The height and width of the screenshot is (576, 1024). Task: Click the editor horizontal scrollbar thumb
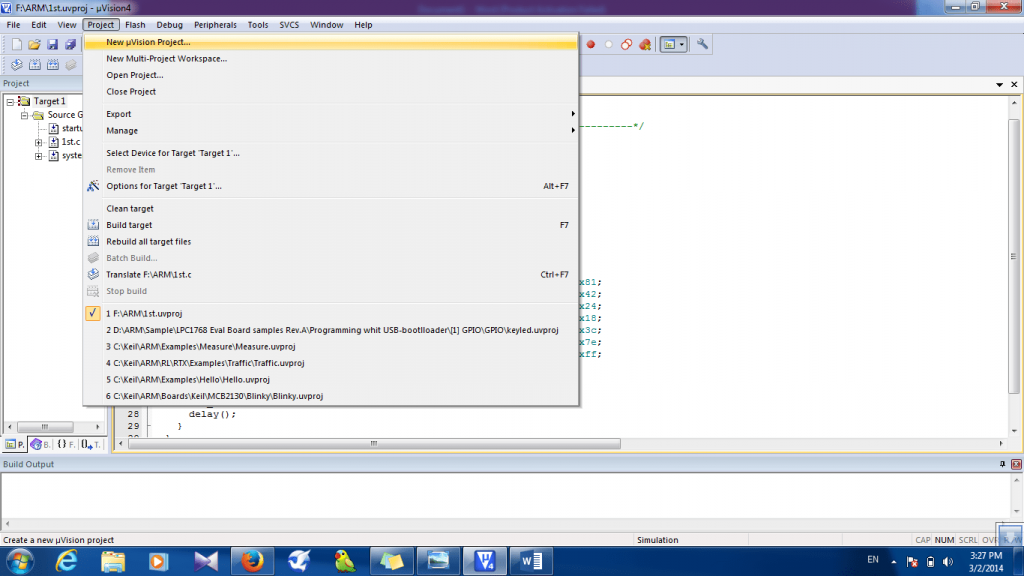374,443
